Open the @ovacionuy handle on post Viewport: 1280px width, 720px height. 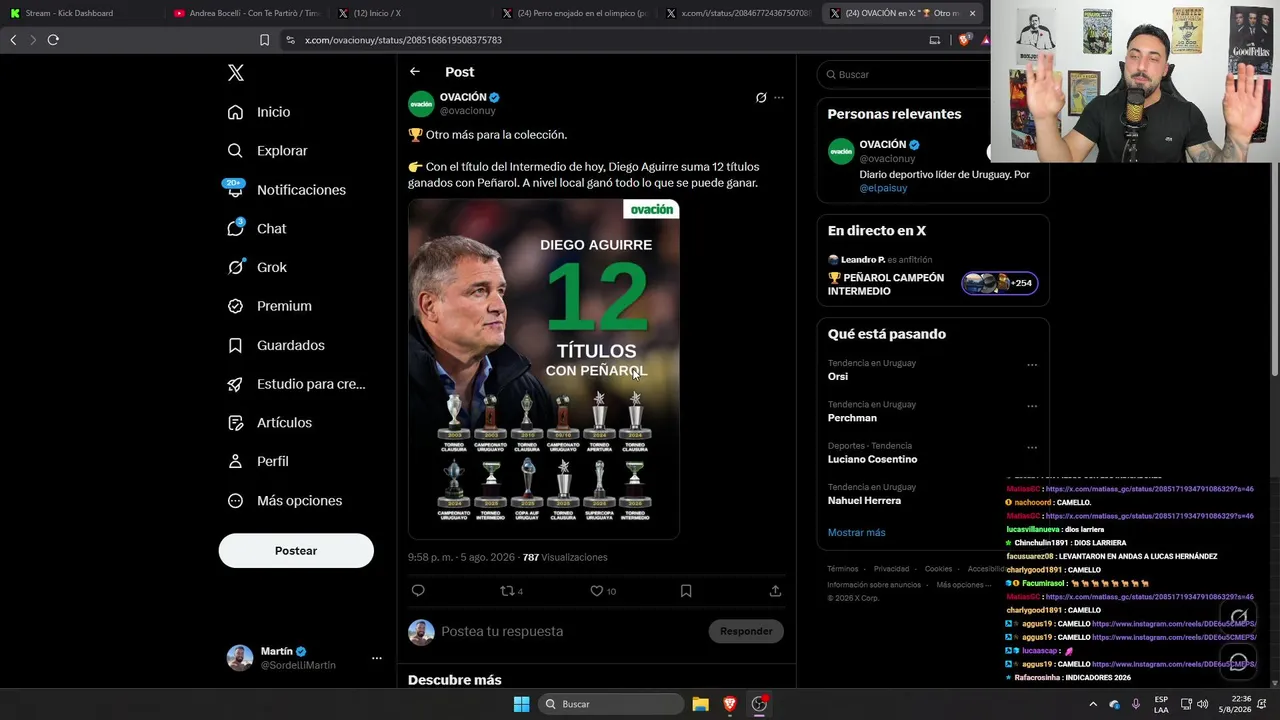(468, 111)
